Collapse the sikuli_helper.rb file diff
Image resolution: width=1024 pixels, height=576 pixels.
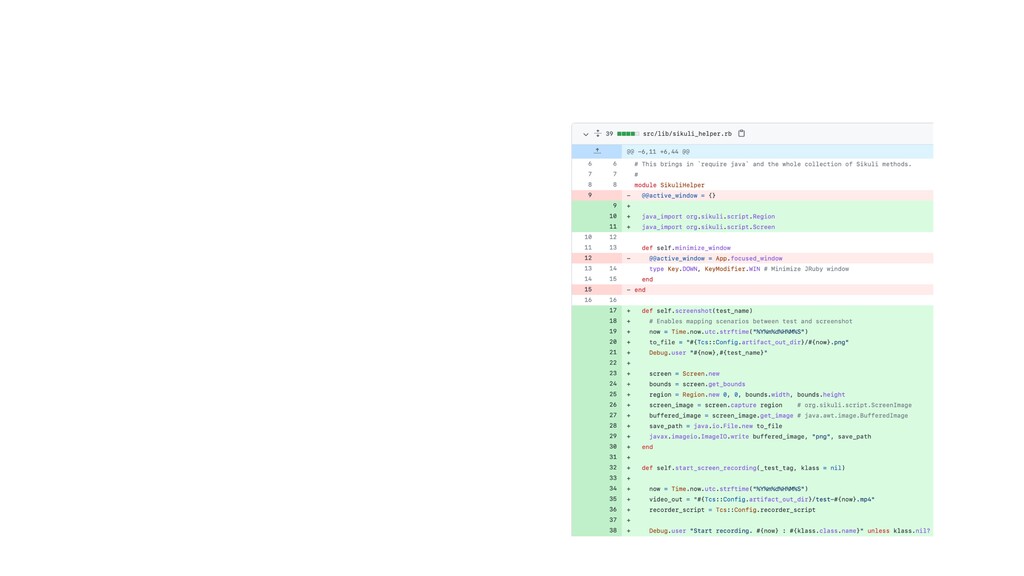[x=586, y=134]
